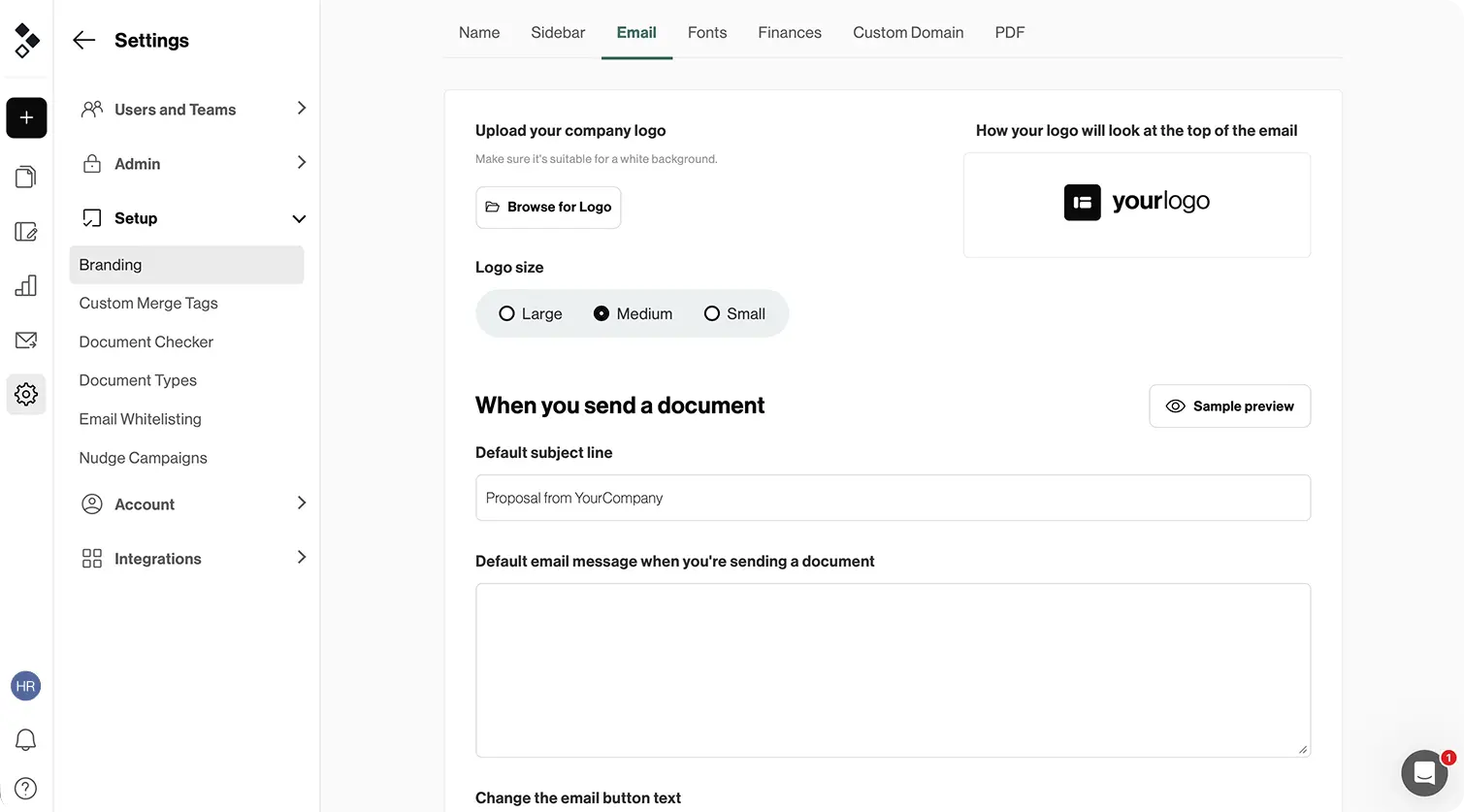This screenshot has width=1464, height=812.
Task: Select the Large logo size option
Action: click(506, 313)
